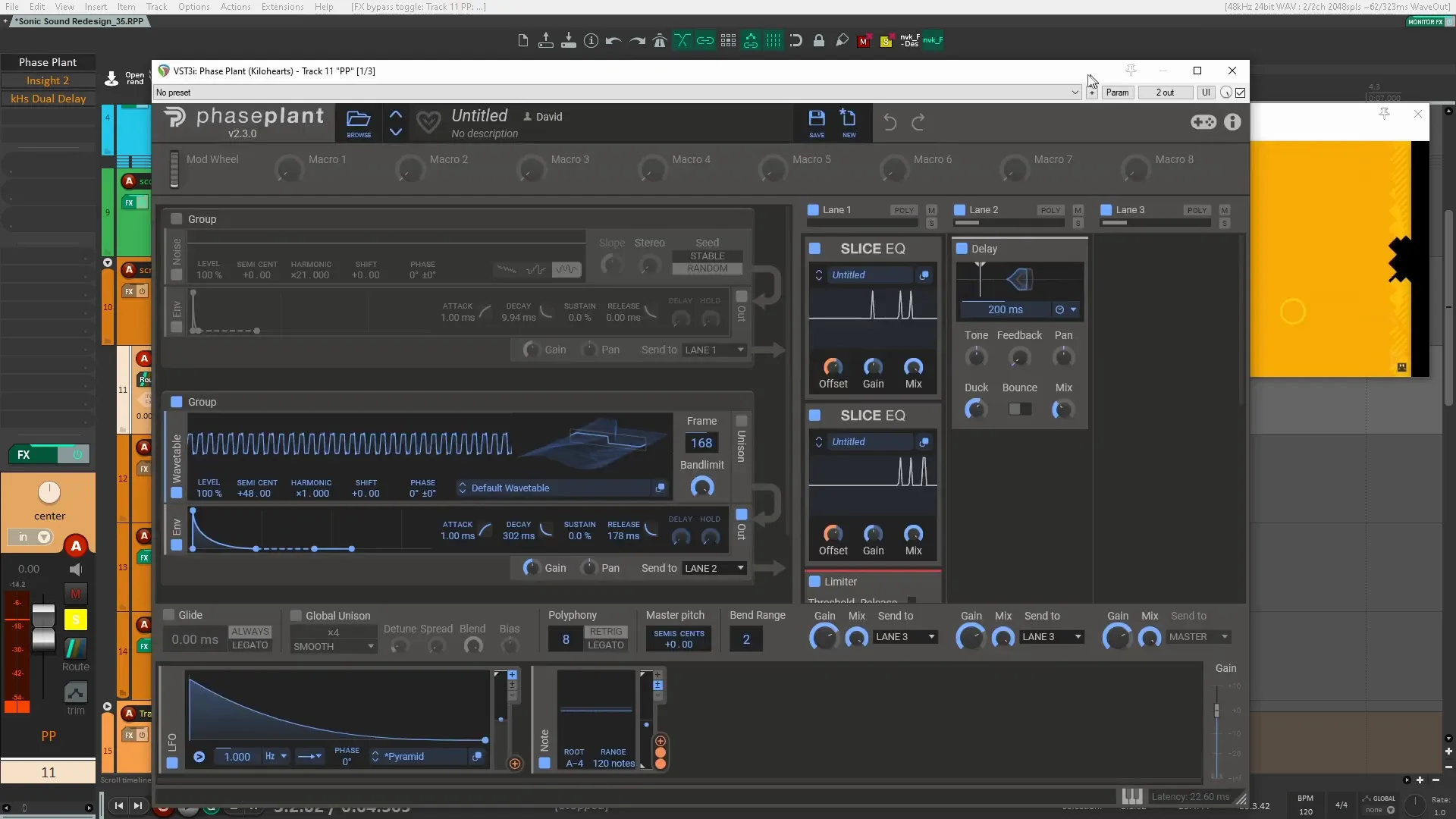Disable the Limiter effect
Viewport: 1456px width, 819px height.
[x=814, y=582]
